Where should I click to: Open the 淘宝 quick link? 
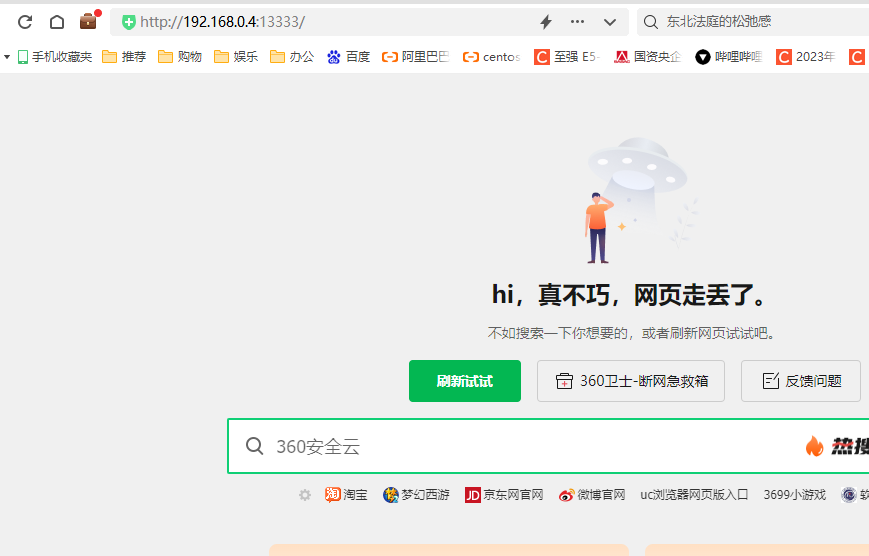pos(346,494)
